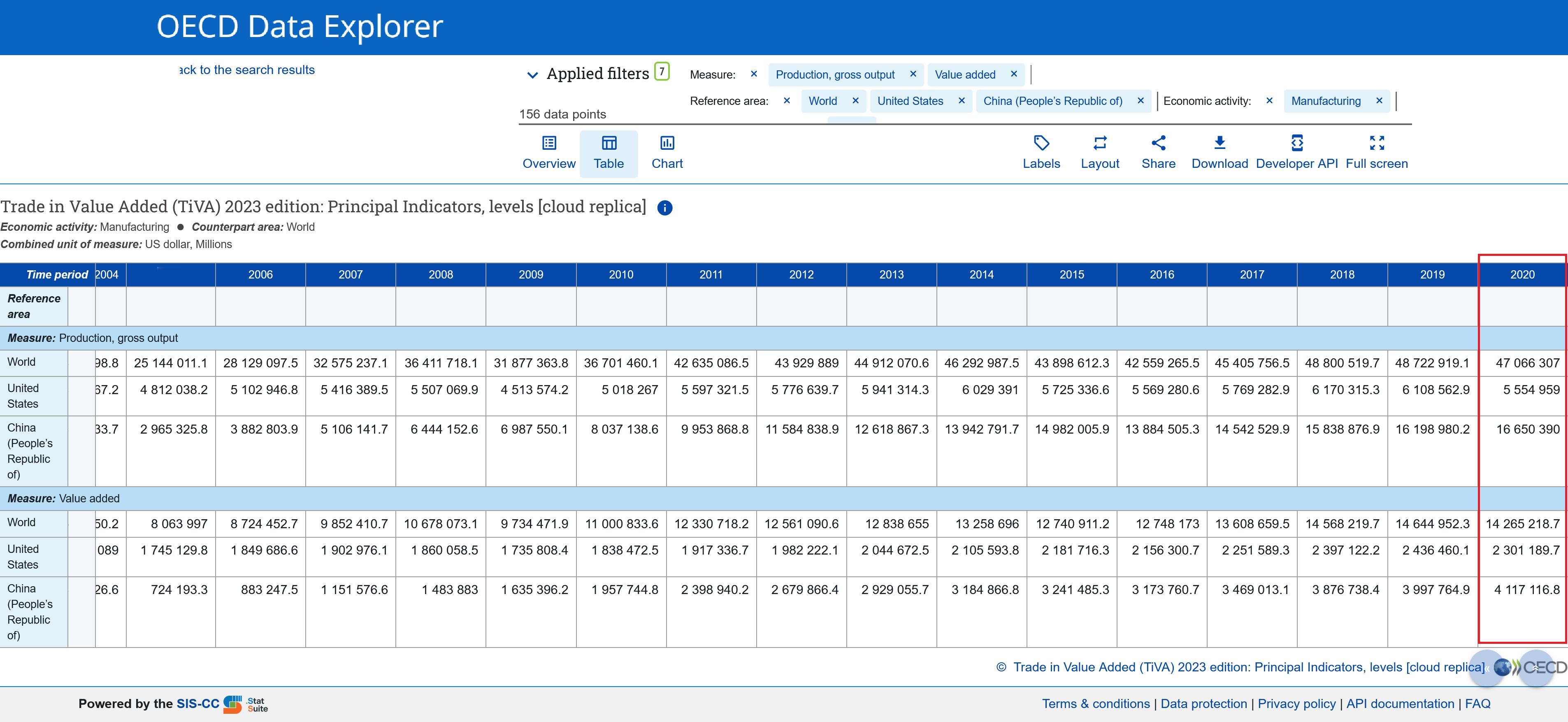This screenshot has height=722, width=1568.
Task: Remove the World filter chip
Action: tap(855, 100)
